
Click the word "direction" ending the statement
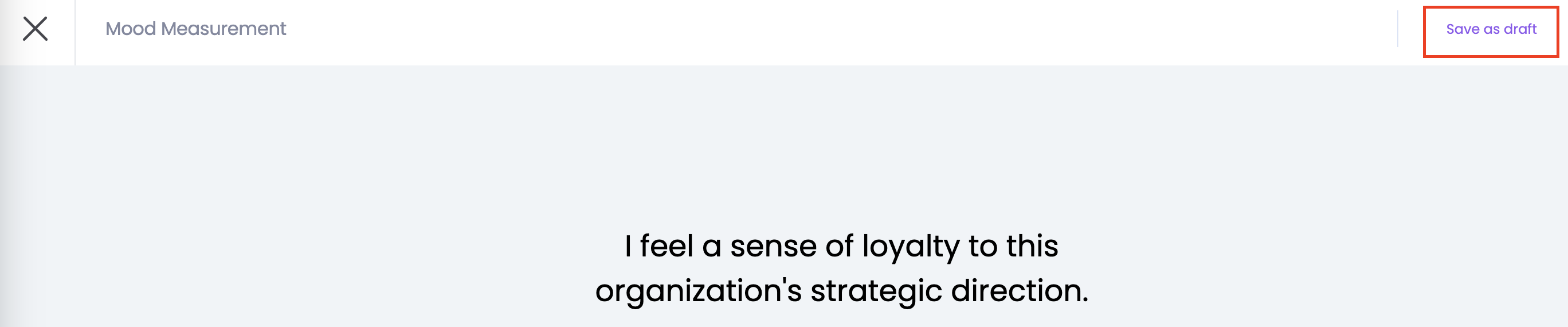[1020, 291]
